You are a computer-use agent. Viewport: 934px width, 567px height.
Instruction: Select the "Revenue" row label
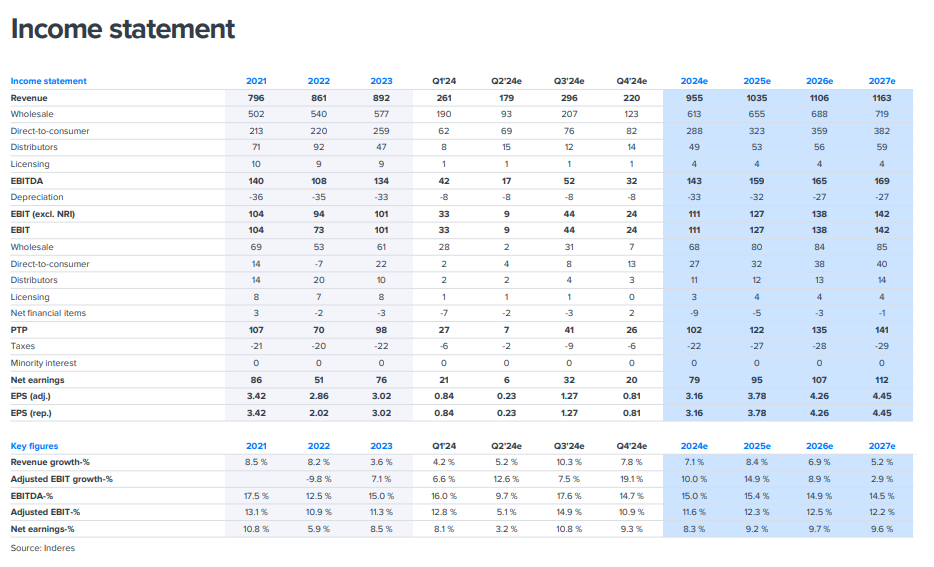[29, 98]
